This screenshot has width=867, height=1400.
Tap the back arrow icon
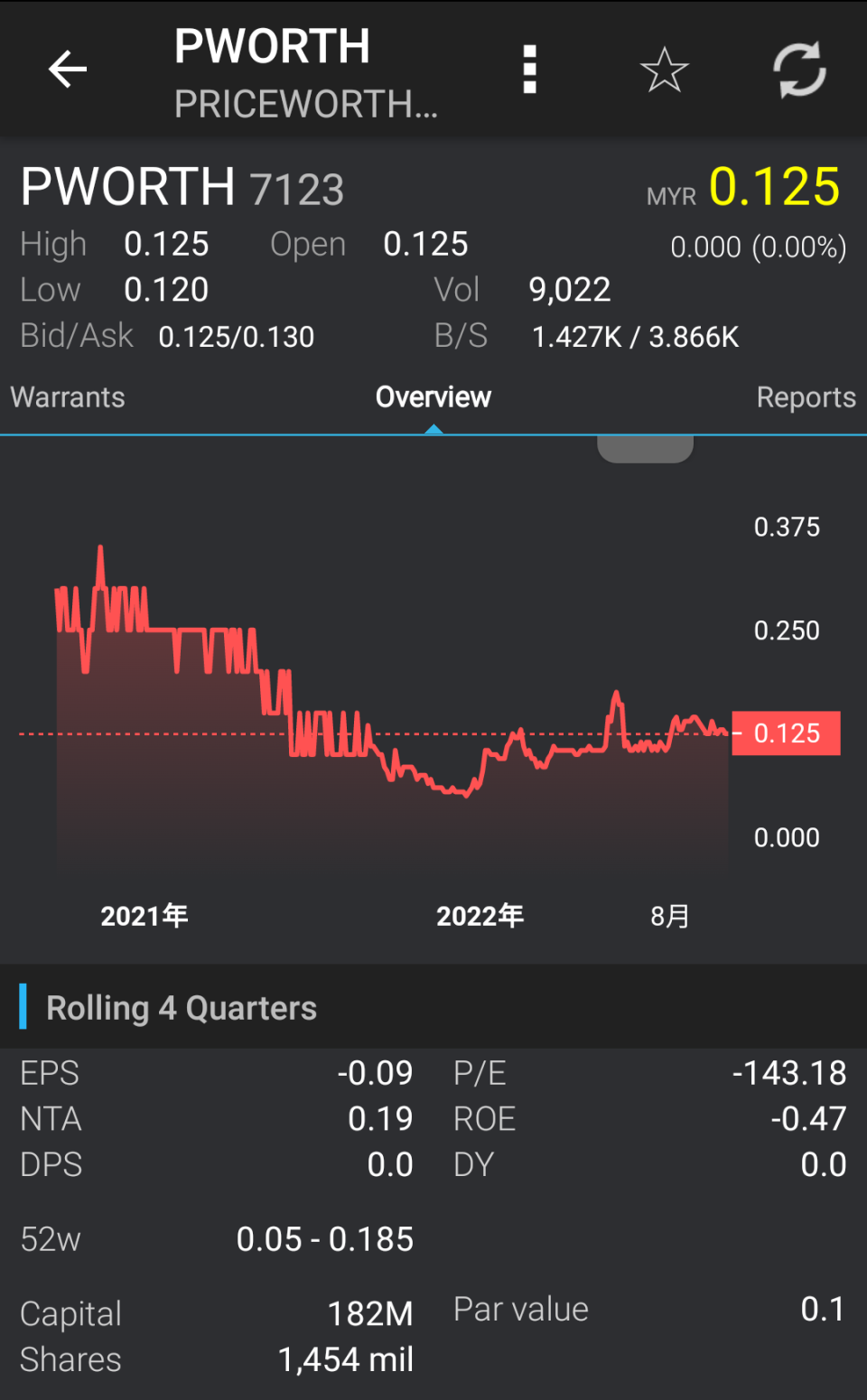click(68, 70)
